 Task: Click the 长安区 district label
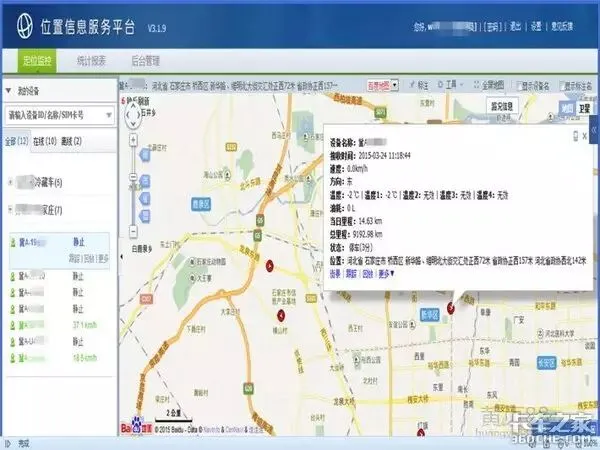pos(546,362)
